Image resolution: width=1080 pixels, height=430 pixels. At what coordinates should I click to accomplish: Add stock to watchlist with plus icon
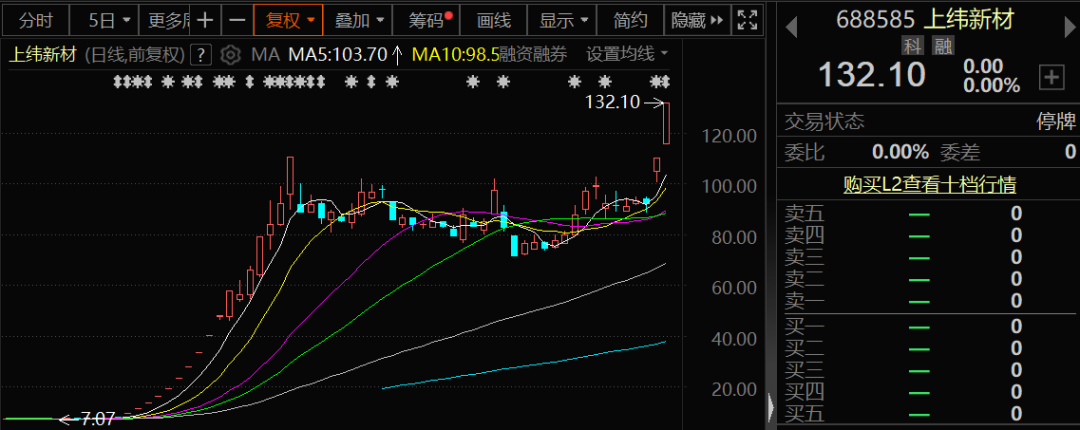tap(1051, 77)
